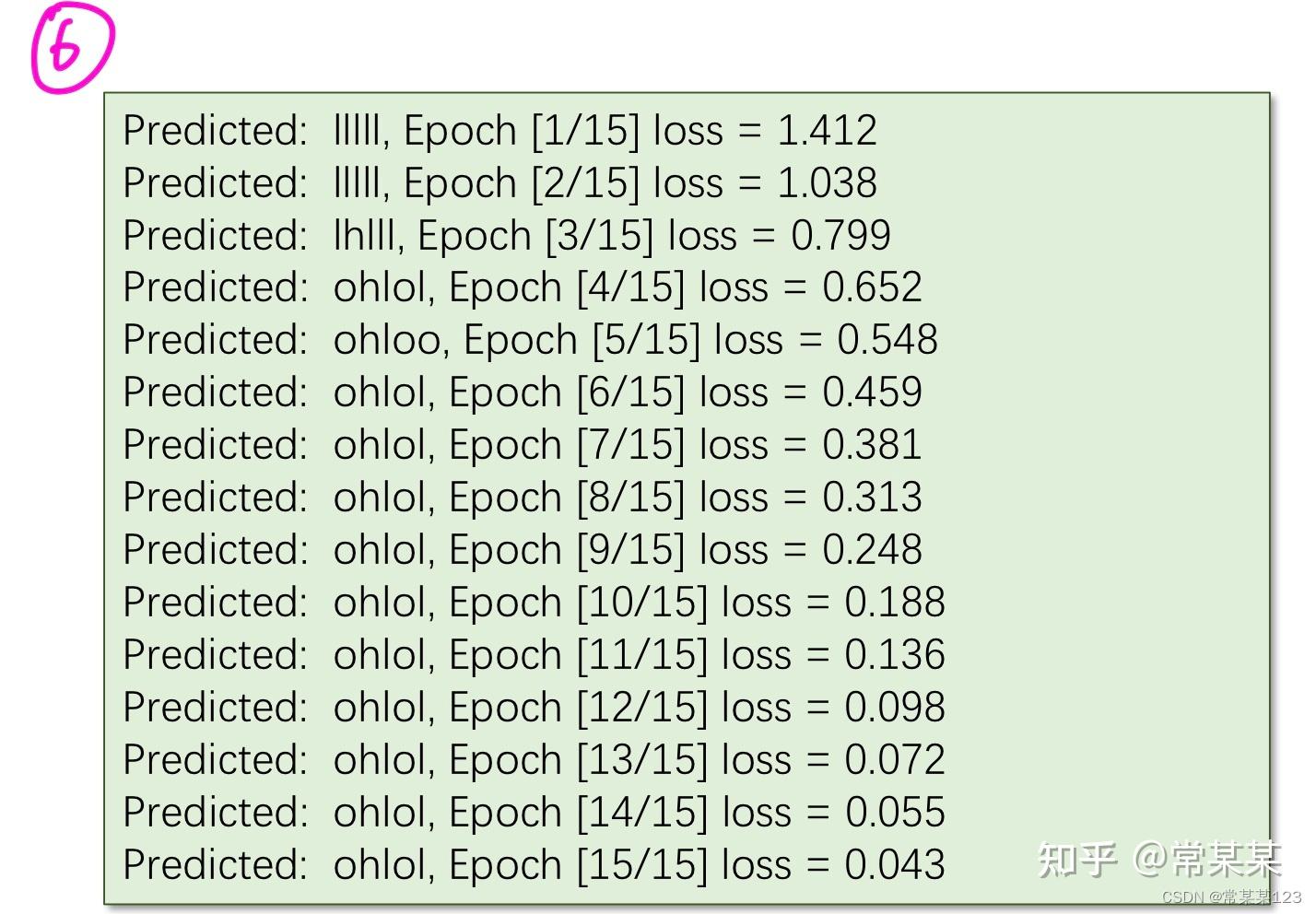Image resolution: width=1316 pixels, height=914 pixels.
Task: Click the 'lhlll' prediction at Epoch 3
Action: [x=368, y=236]
